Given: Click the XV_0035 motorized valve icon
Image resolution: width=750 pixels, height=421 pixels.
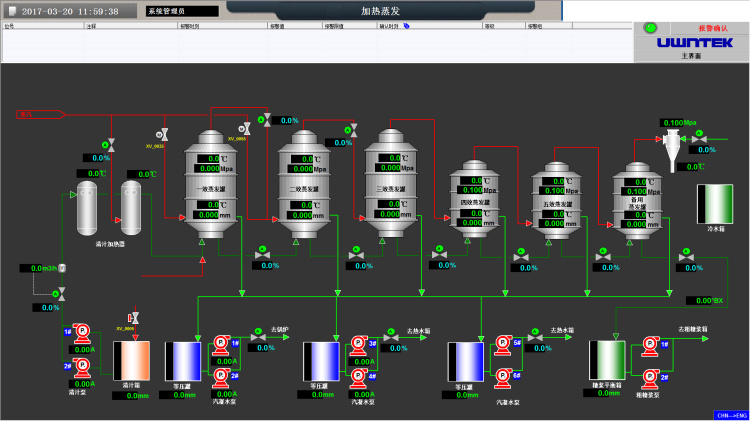Looking at the screenshot, I should click(166, 133).
